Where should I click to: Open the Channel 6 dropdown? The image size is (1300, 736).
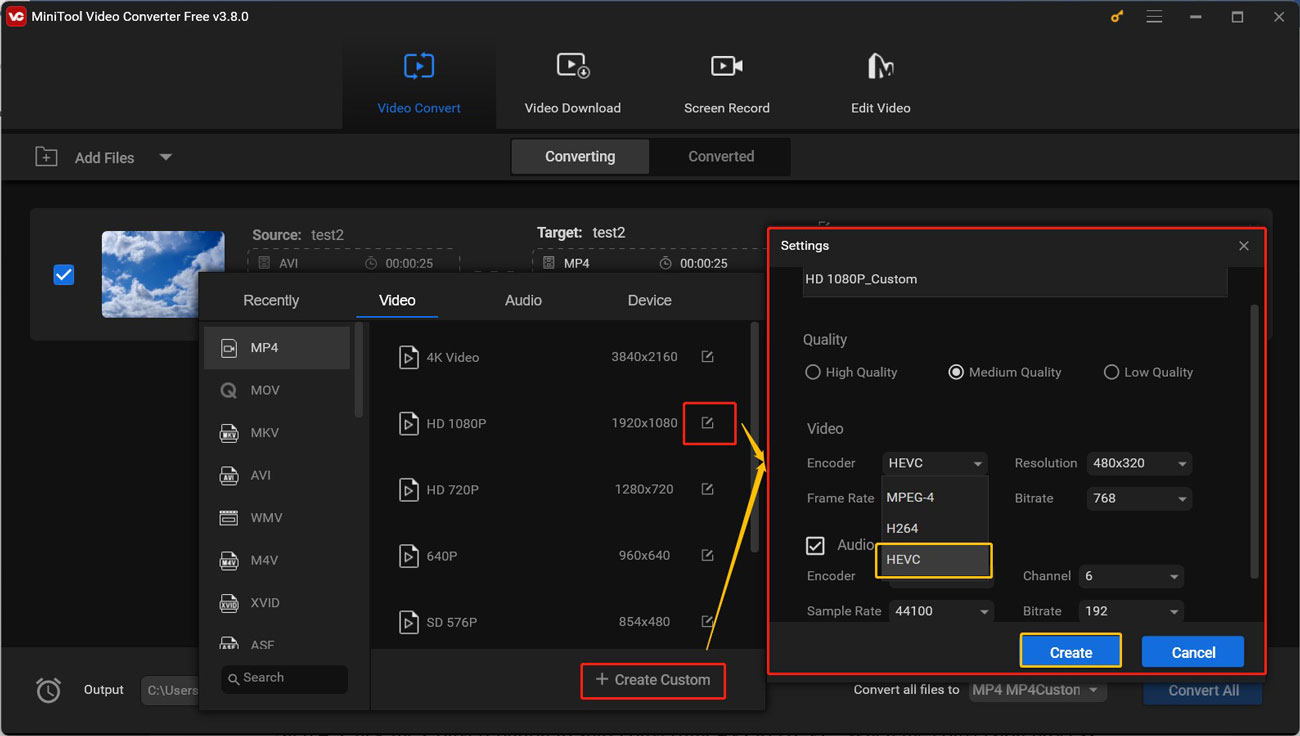pyautogui.click(x=1132, y=576)
